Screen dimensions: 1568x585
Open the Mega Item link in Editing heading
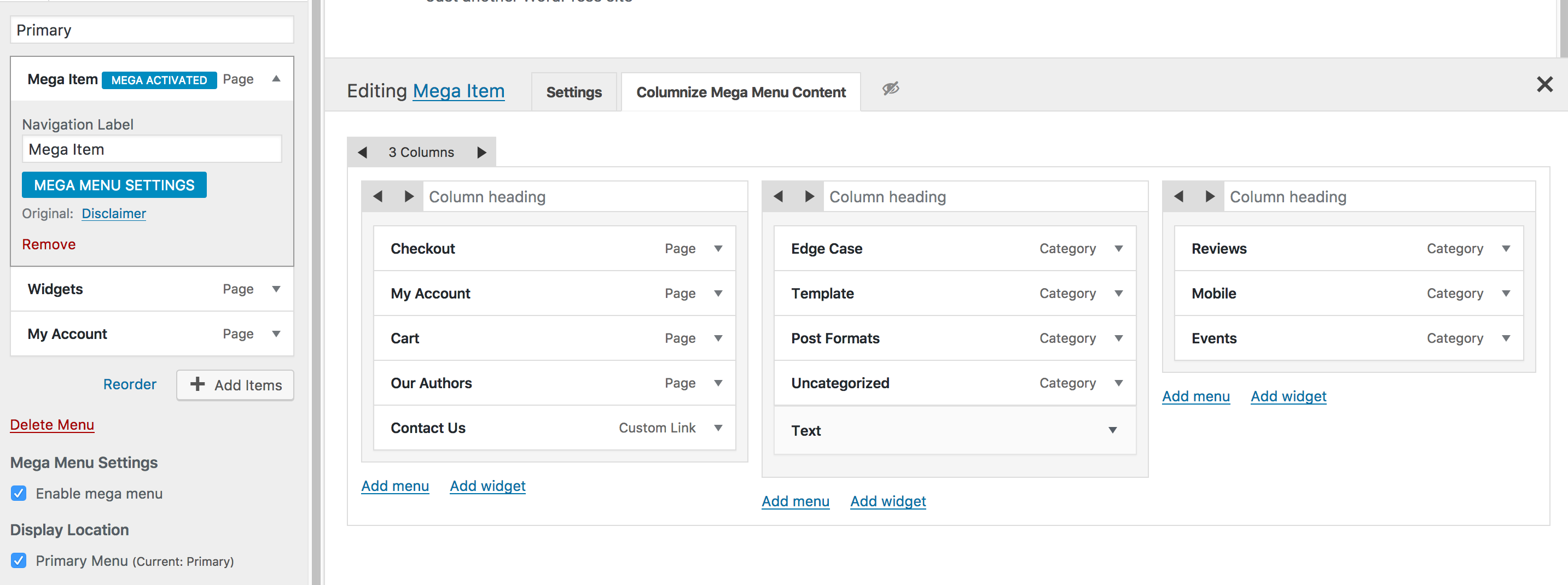coord(459,91)
